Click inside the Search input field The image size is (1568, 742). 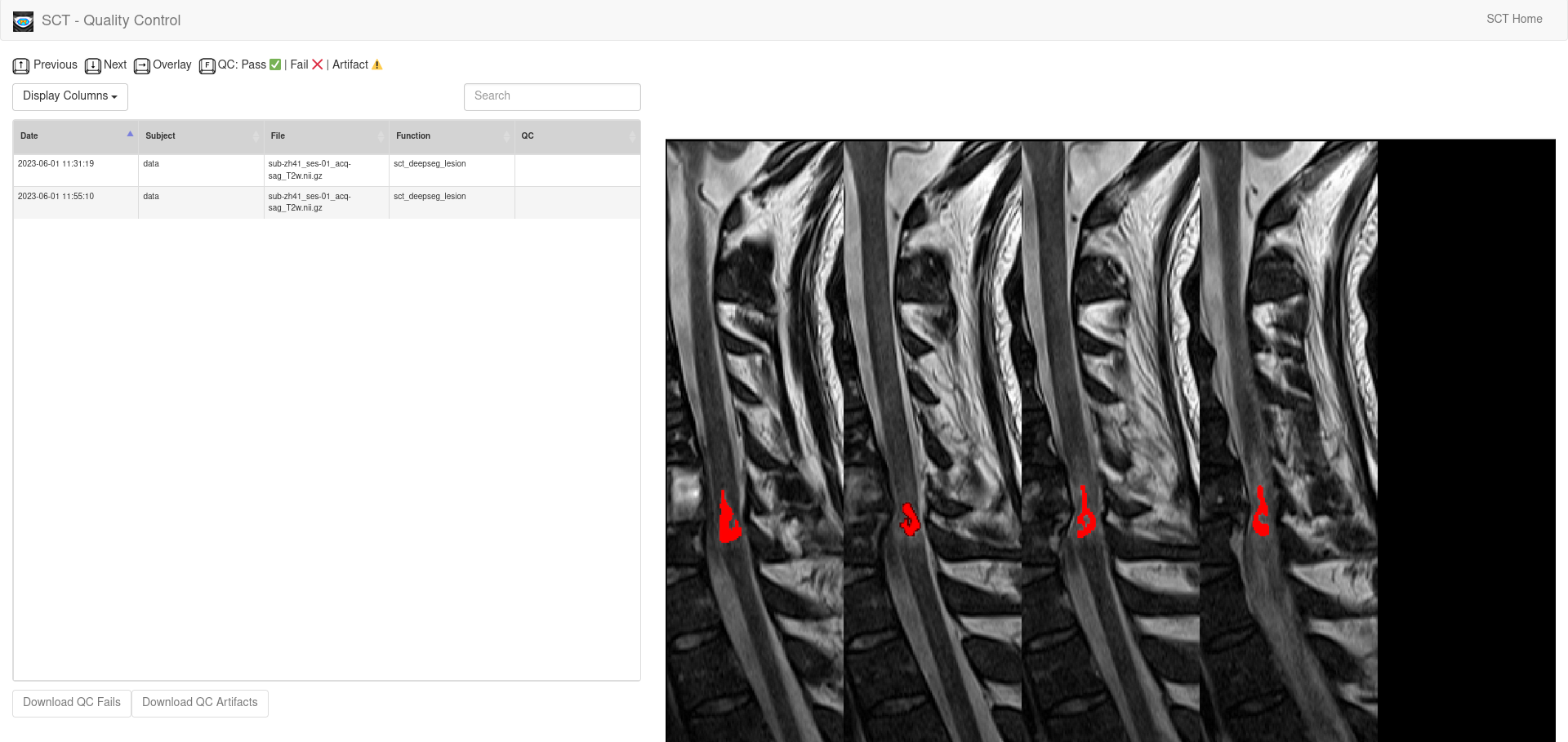coord(552,96)
